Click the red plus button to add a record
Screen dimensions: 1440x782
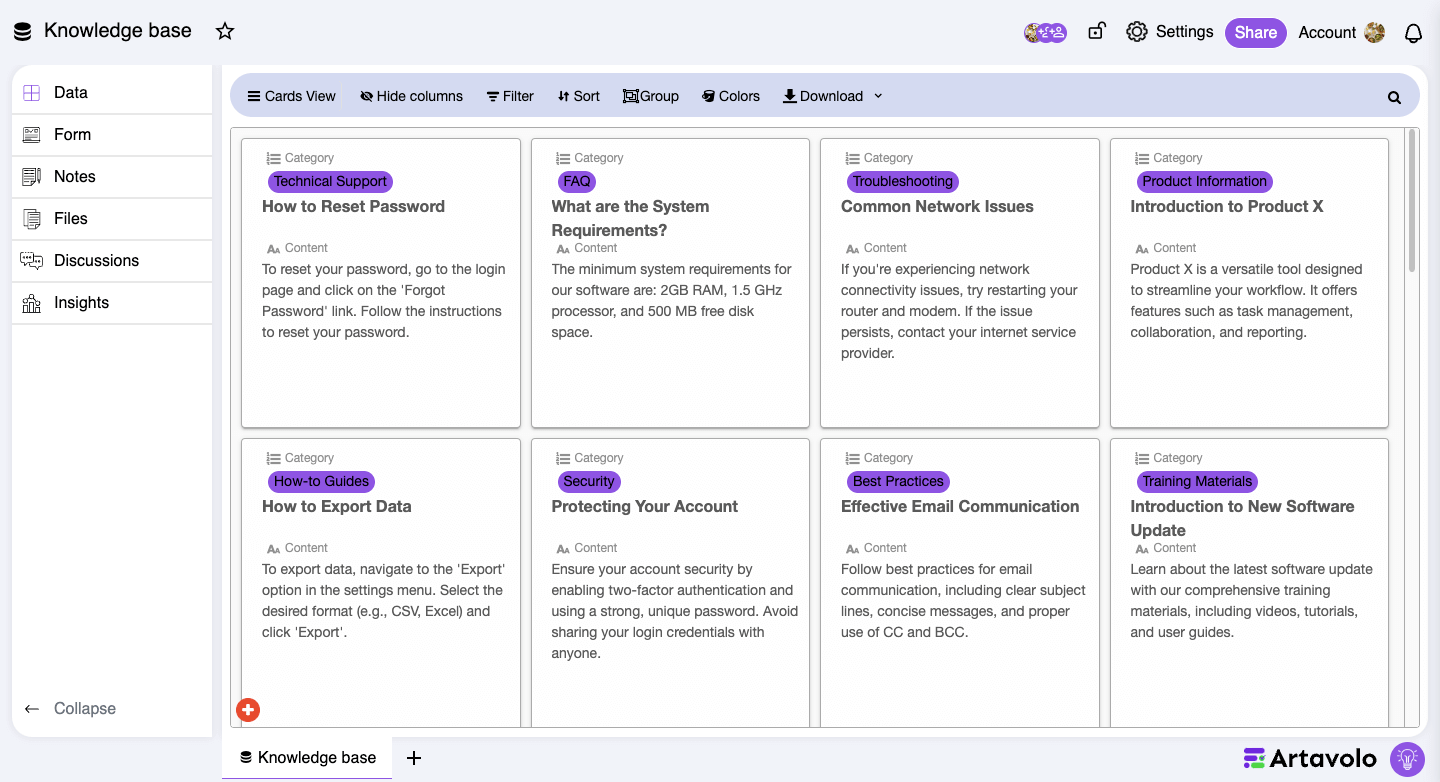(x=248, y=710)
